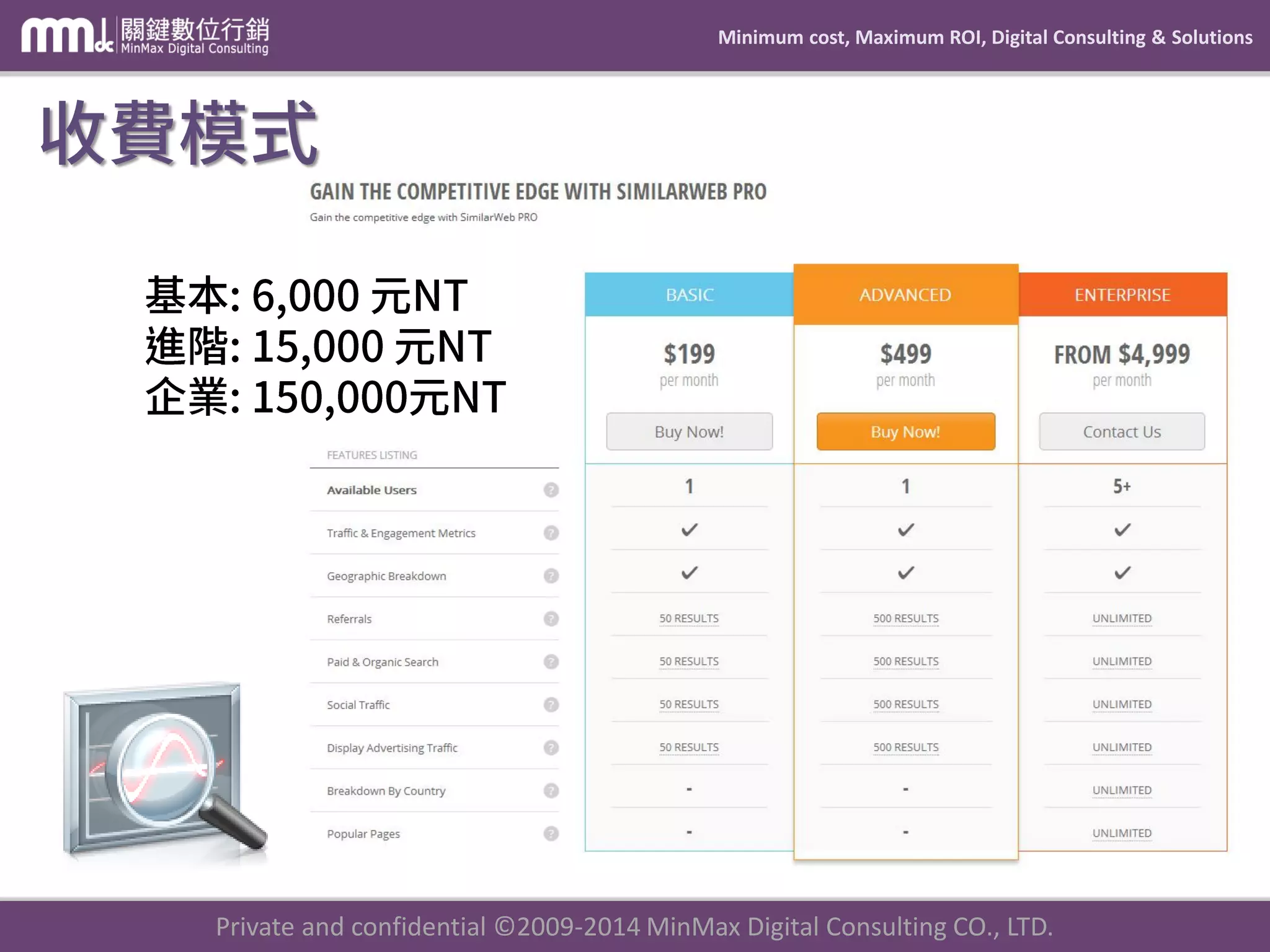Click help icon beside Traffic & Engagement Metrics
Screen dimensions: 1270x952
551,533
